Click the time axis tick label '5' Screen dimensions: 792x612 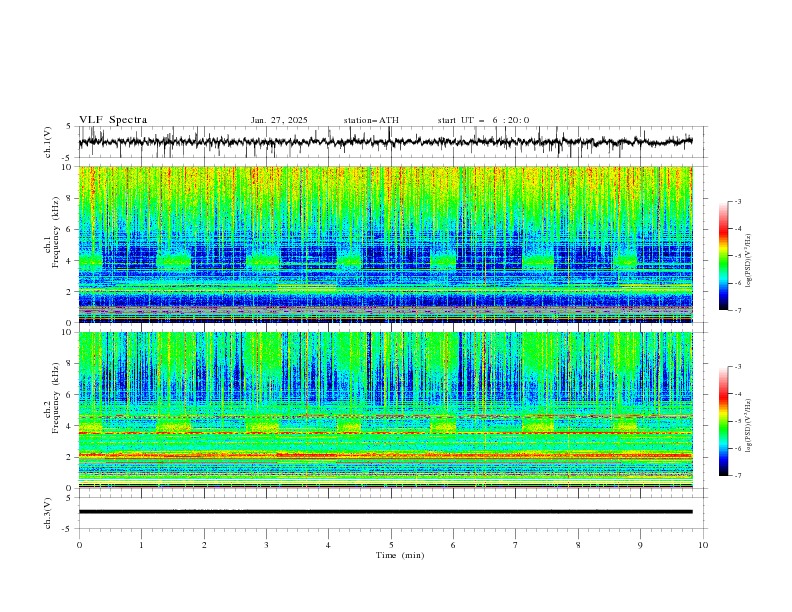point(391,545)
